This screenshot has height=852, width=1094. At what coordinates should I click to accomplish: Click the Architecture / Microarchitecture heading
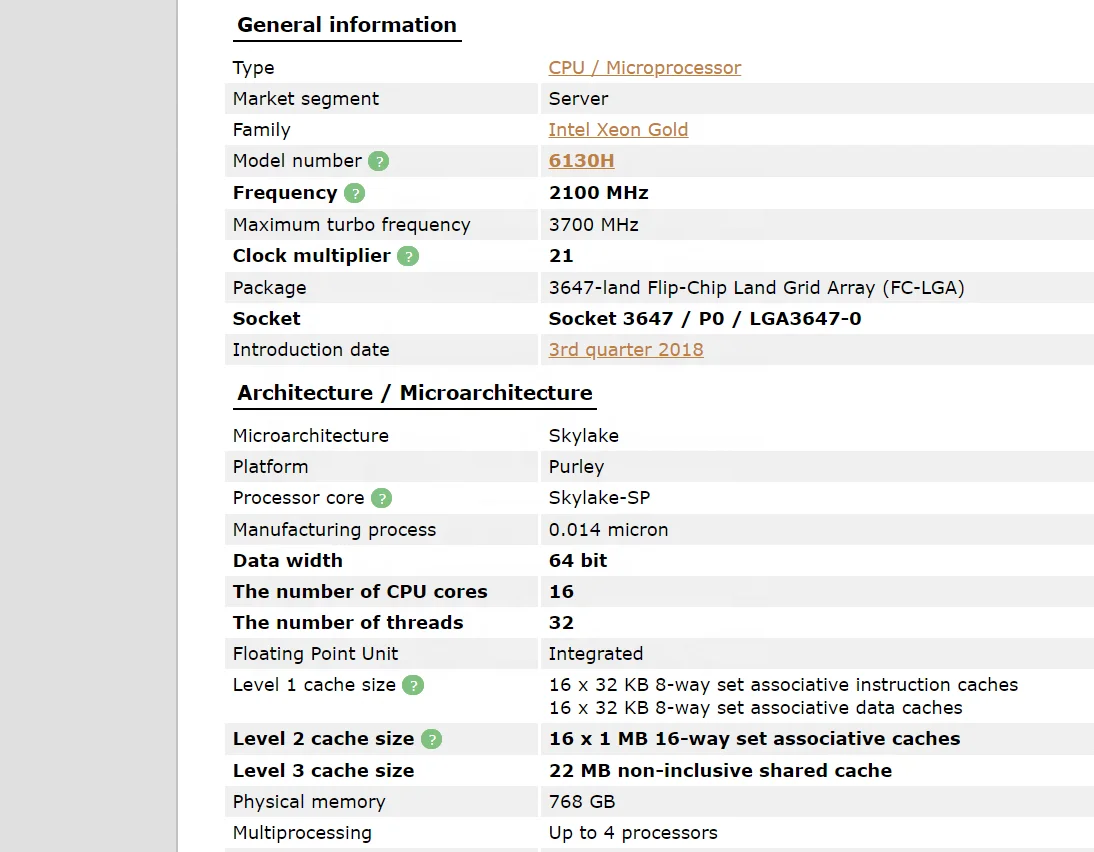[414, 393]
